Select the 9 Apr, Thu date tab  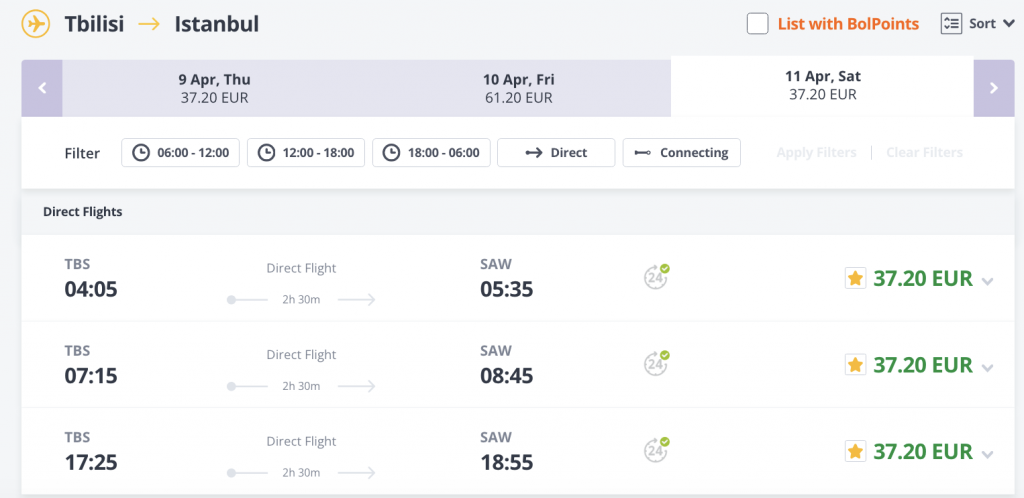pyautogui.click(x=214, y=88)
